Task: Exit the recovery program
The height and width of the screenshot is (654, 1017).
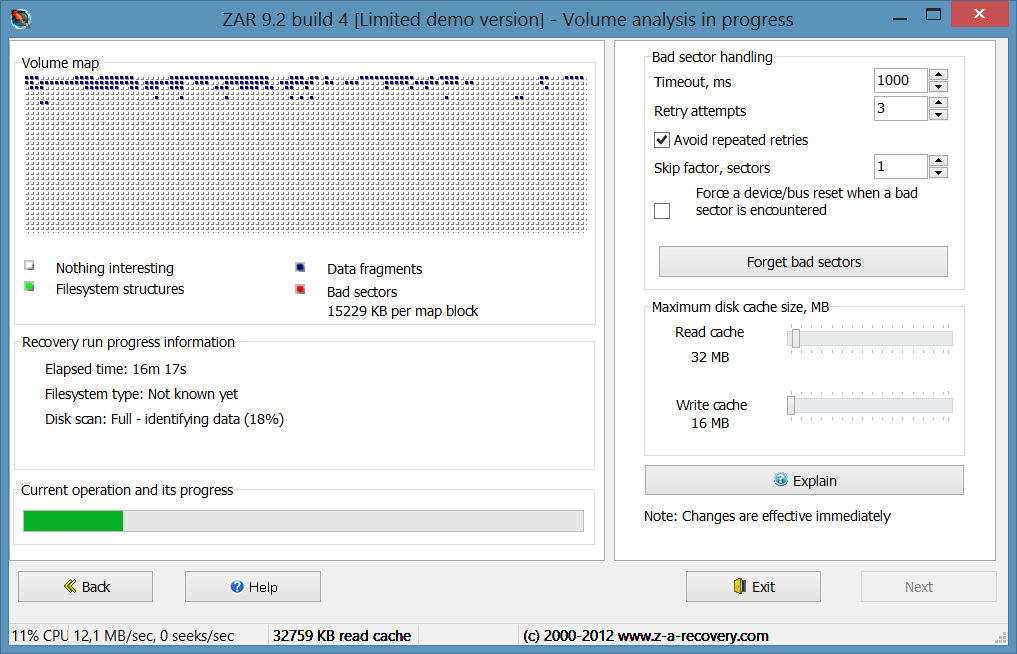Action: click(753, 587)
